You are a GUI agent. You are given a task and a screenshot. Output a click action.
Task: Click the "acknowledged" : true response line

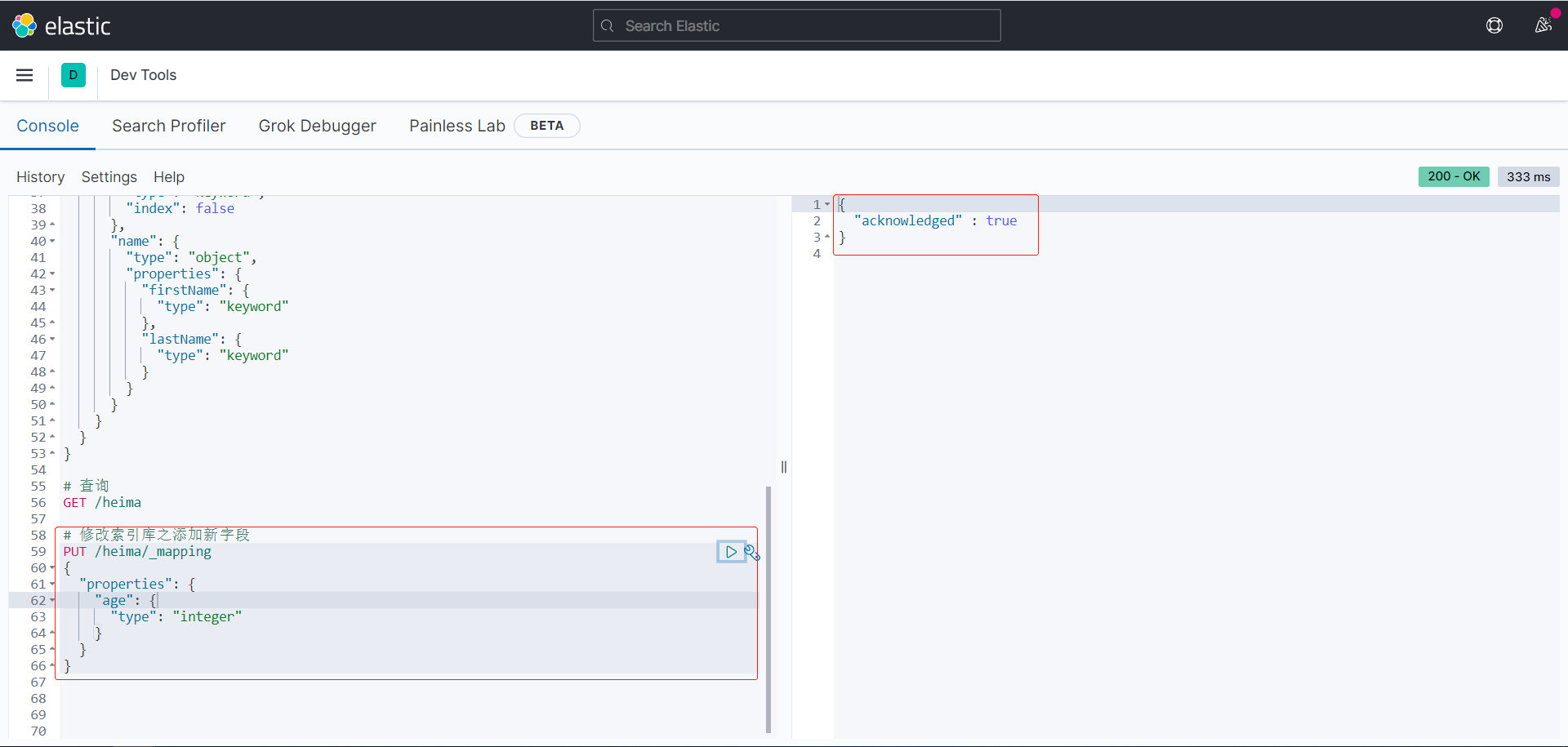(x=935, y=220)
